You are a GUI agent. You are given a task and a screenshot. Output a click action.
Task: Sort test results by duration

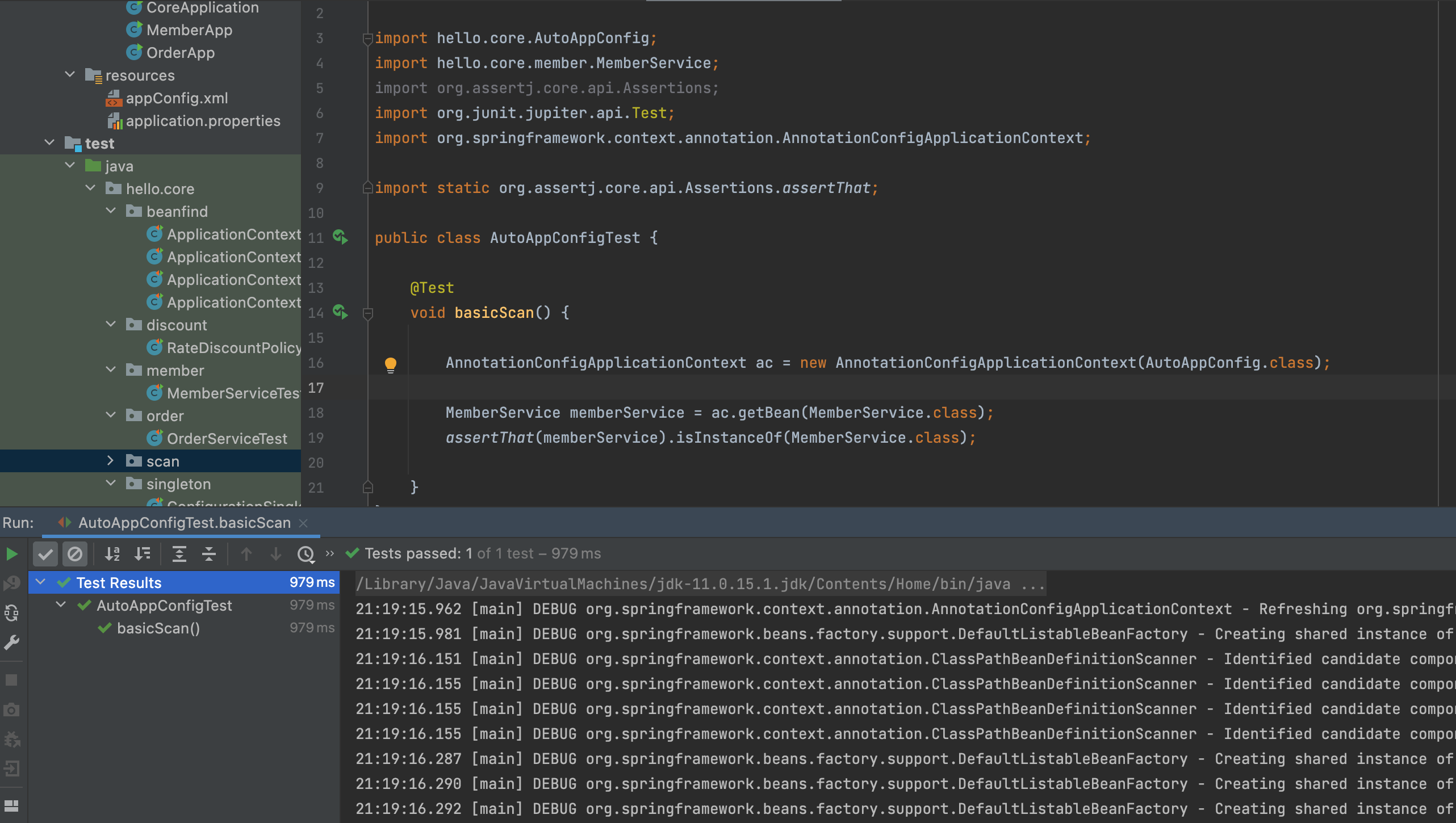(142, 554)
